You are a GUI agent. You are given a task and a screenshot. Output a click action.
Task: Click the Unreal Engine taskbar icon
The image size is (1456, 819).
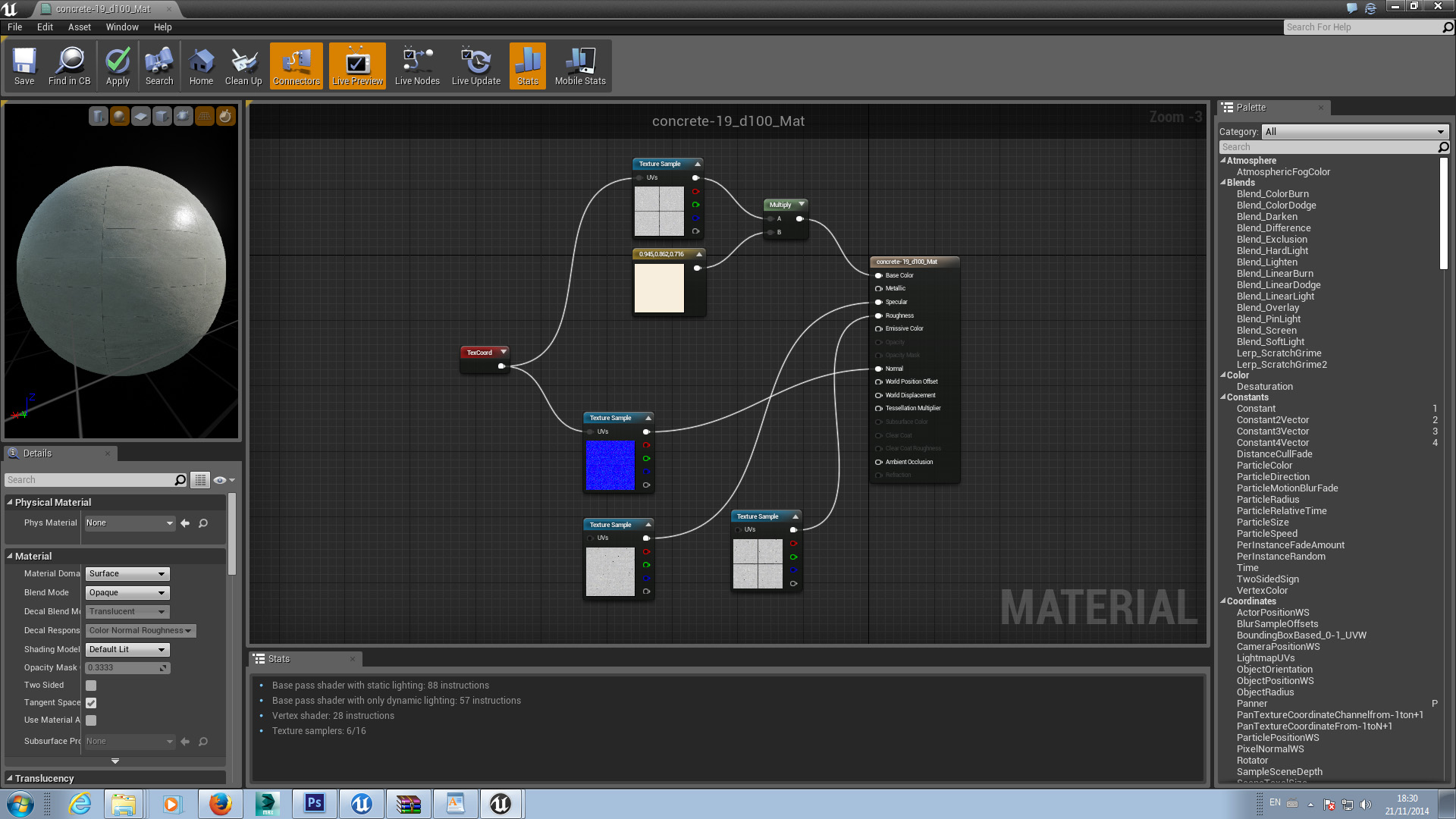click(x=499, y=803)
